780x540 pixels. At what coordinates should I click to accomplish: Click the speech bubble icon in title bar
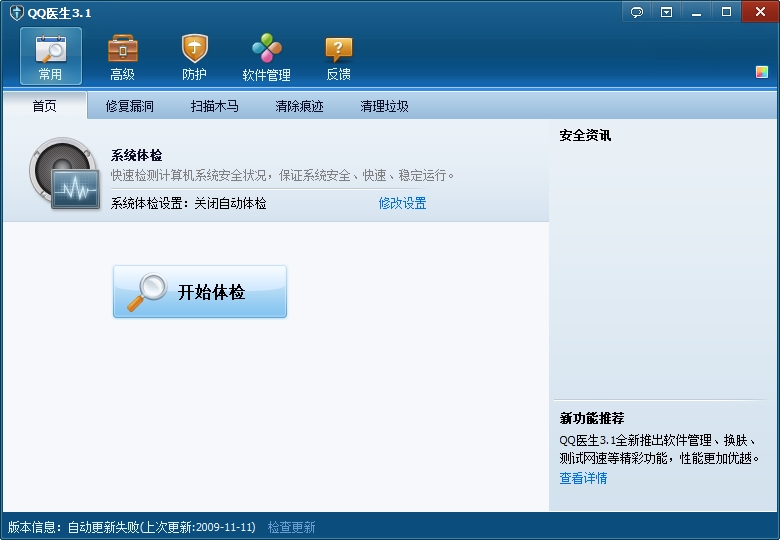click(x=637, y=12)
